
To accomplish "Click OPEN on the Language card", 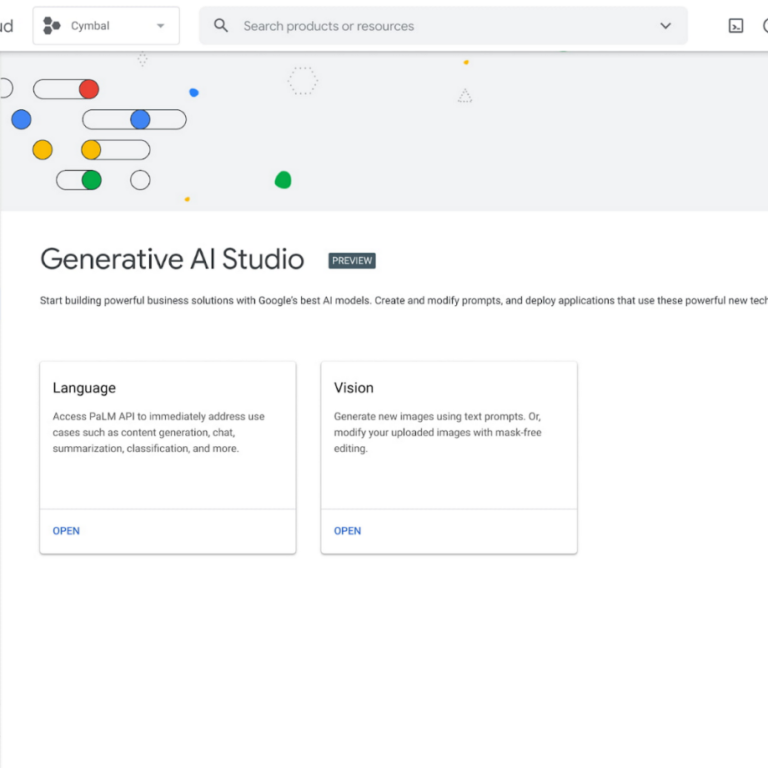I will (x=66, y=531).
